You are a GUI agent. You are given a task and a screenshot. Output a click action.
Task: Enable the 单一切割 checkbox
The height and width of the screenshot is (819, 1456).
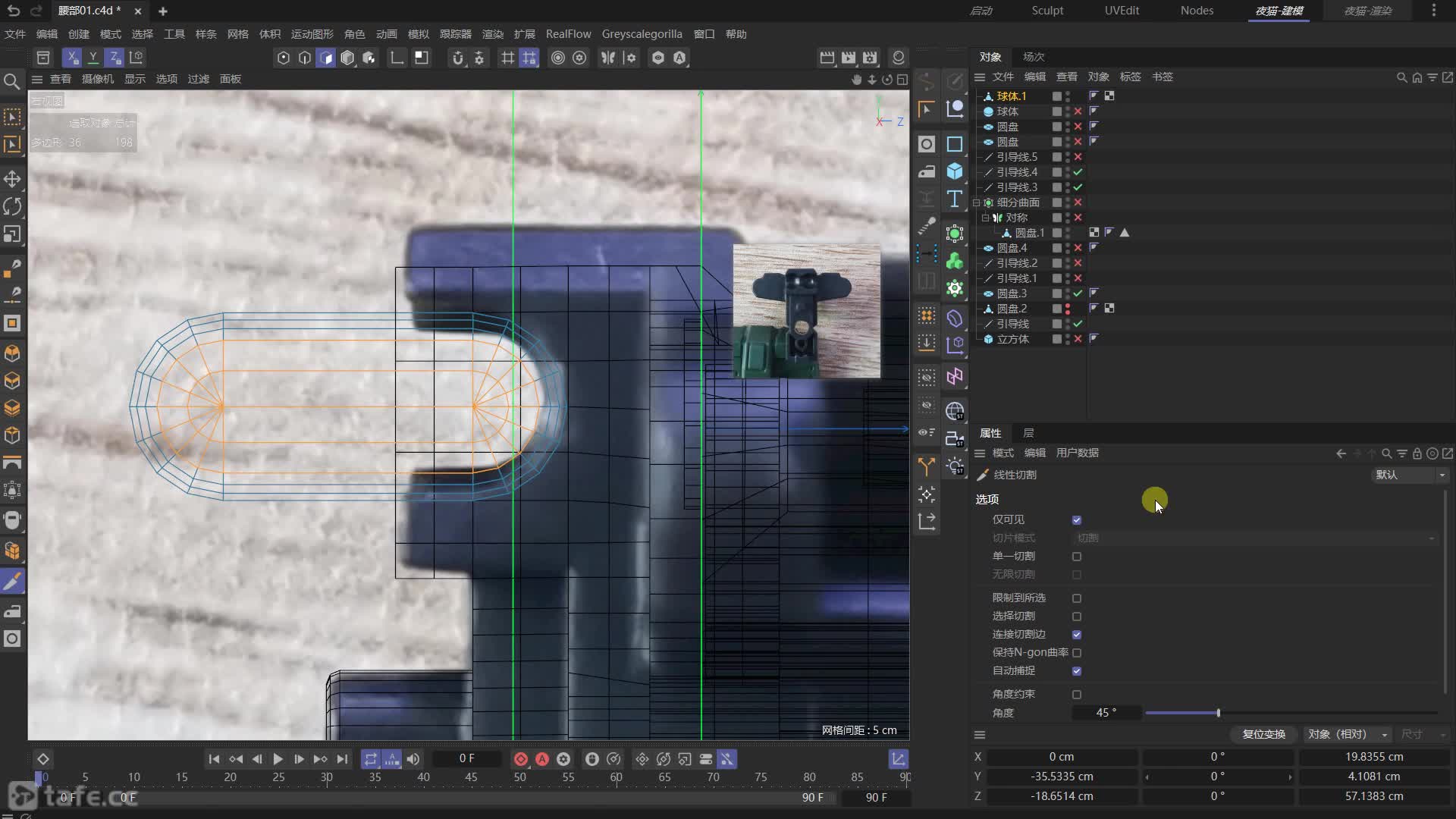(1077, 557)
